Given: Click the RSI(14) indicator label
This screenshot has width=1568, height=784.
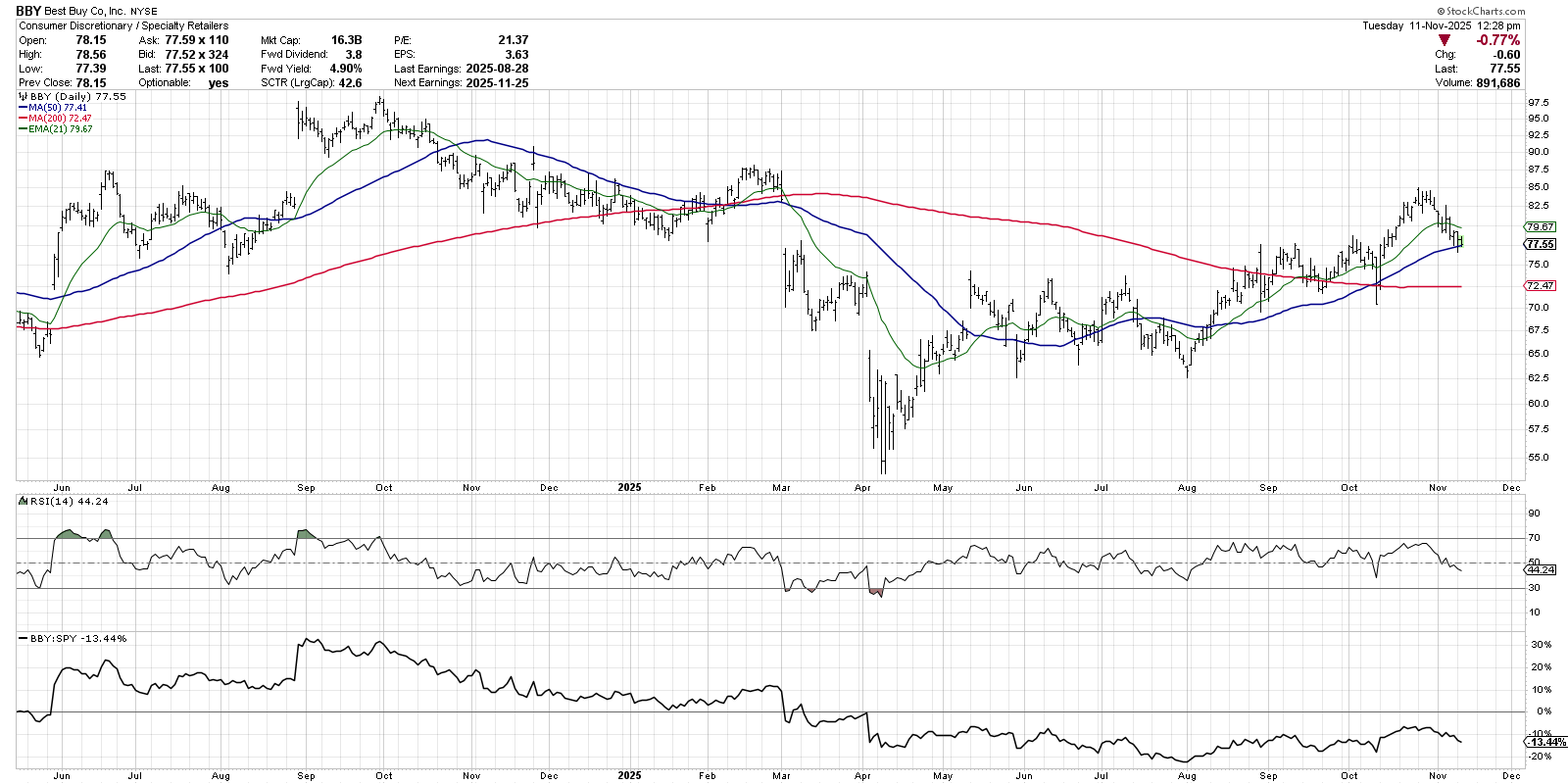Looking at the screenshot, I should (56, 501).
